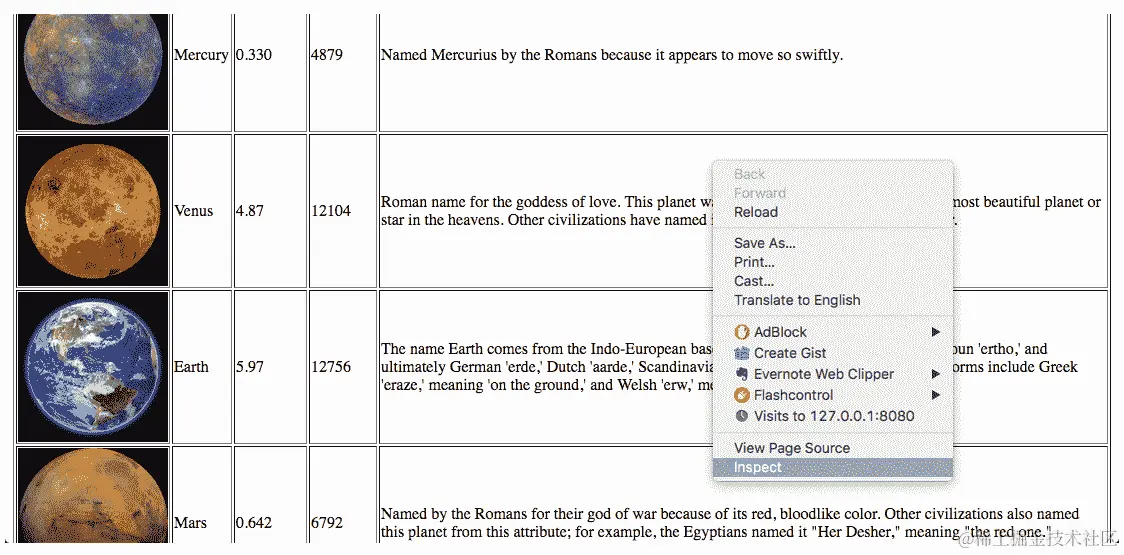The width and height of the screenshot is (1124, 555).
Task: Click the 6792 diameter value
Action: [x=327, y=523]
